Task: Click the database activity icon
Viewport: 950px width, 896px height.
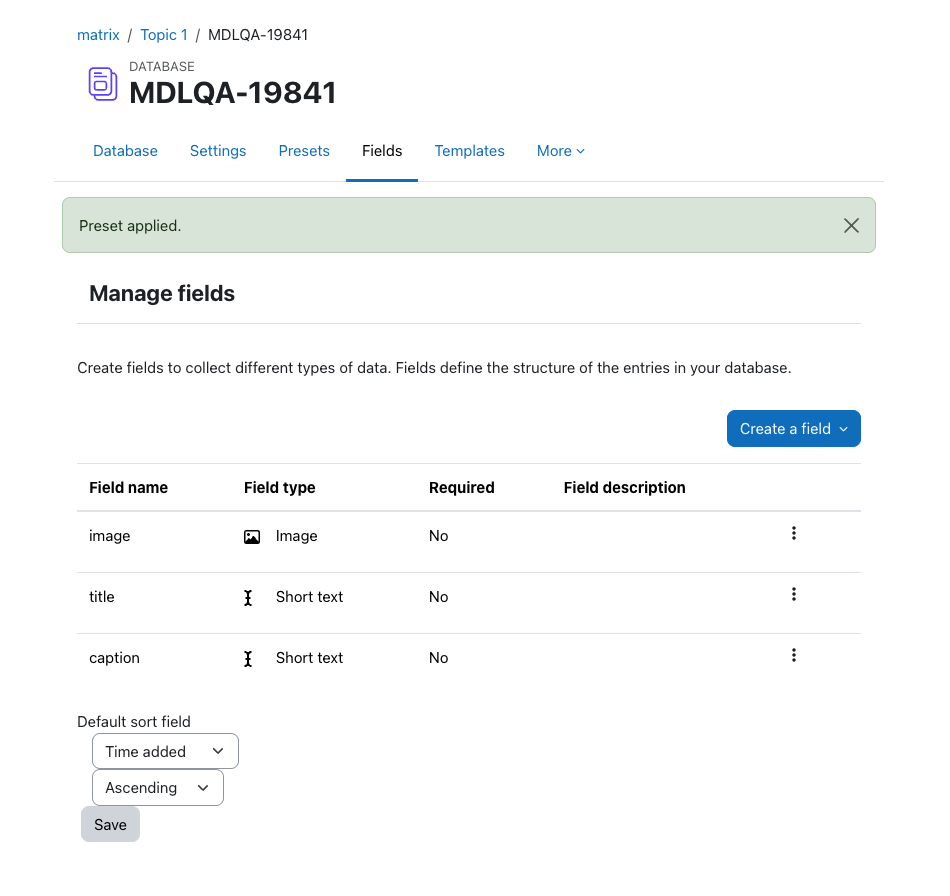Action: tap(103, 84)
